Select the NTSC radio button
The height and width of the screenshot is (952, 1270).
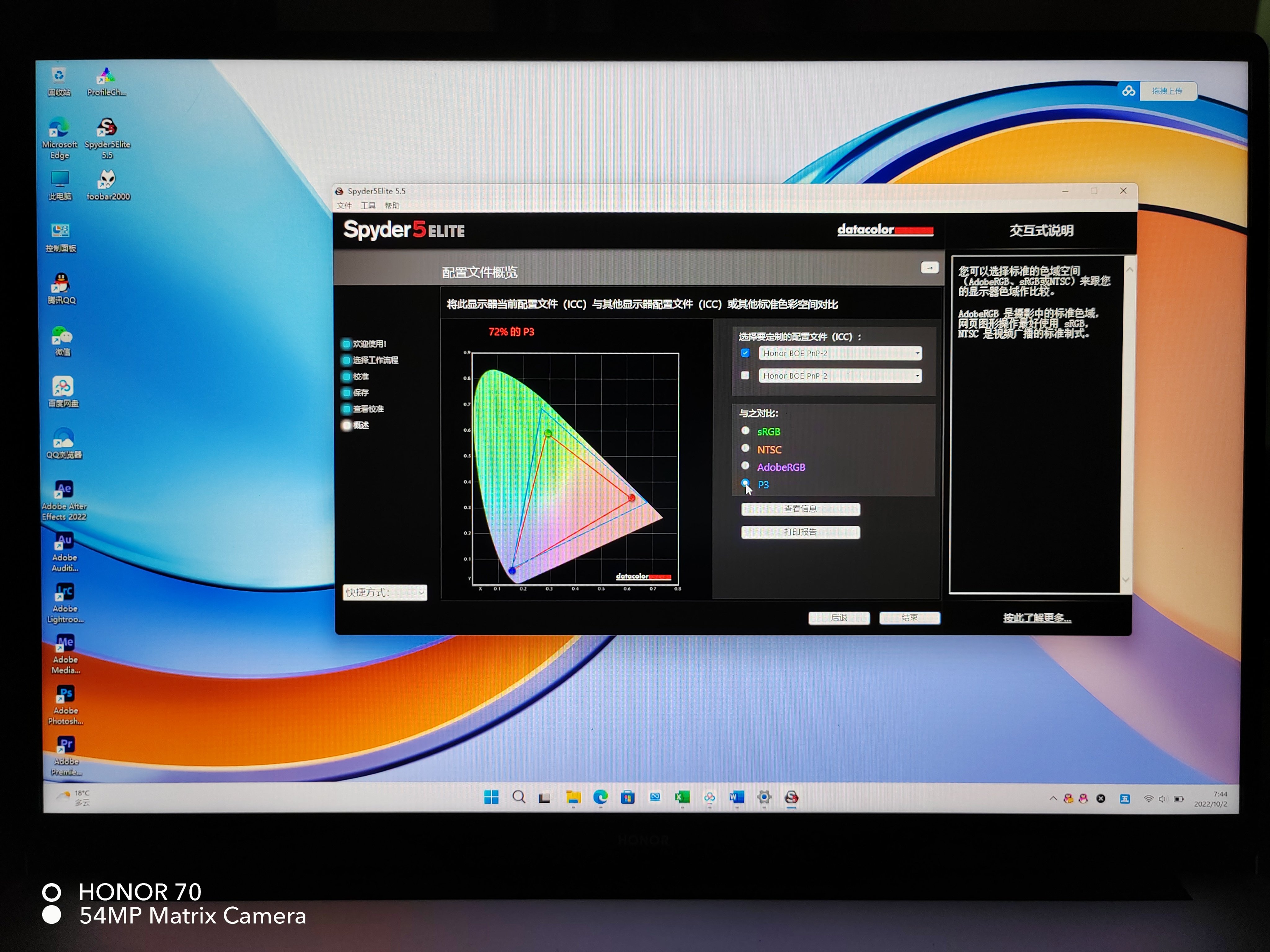[745, 449]
